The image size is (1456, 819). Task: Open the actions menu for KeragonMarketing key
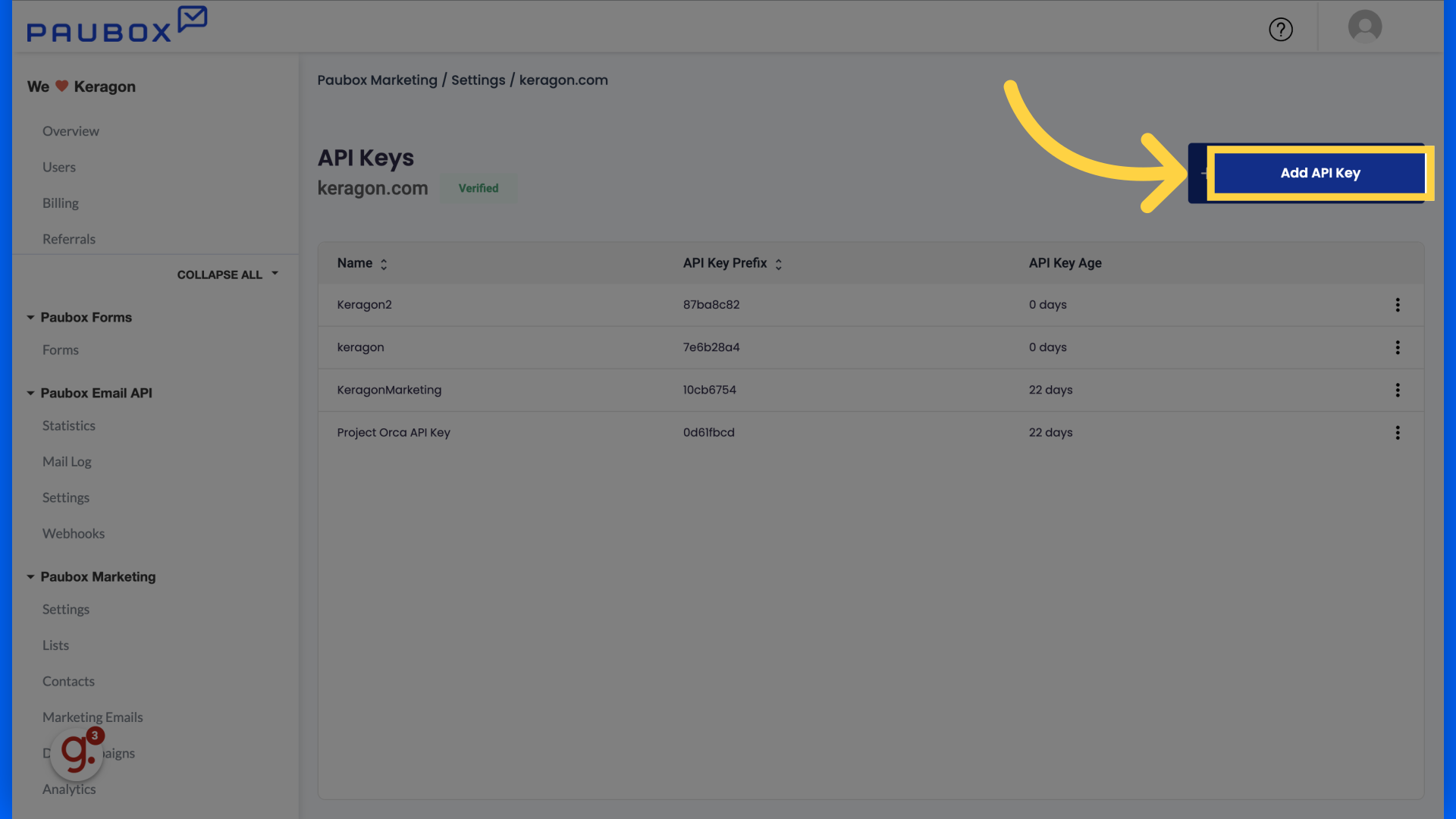coord(1398,390)
